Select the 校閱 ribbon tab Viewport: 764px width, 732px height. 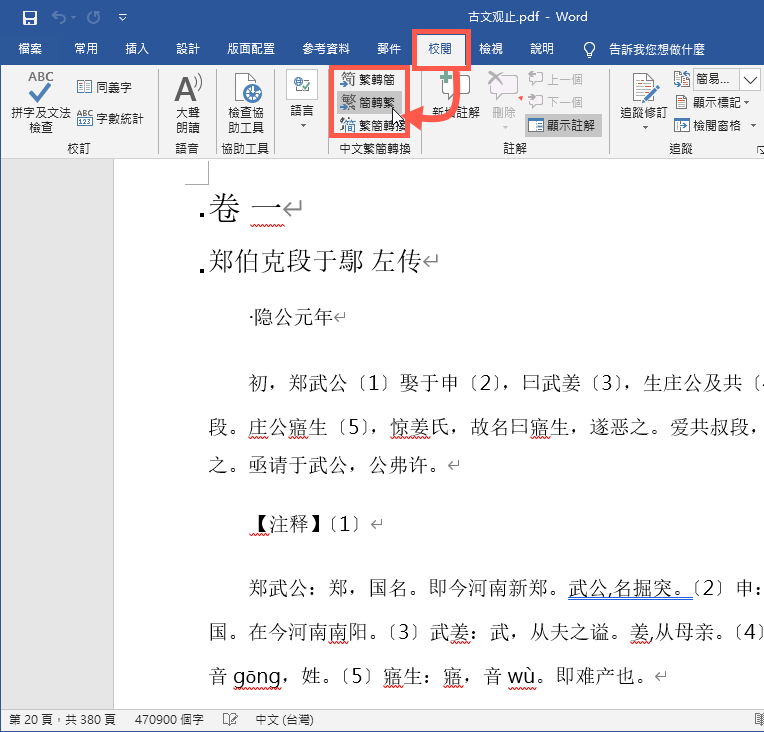coord(440,49)
